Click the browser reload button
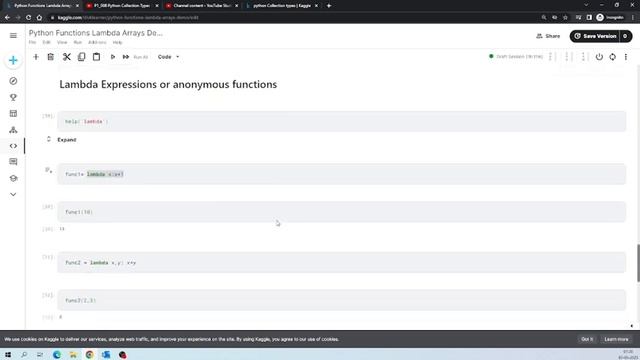 click(x=28, y=18)
